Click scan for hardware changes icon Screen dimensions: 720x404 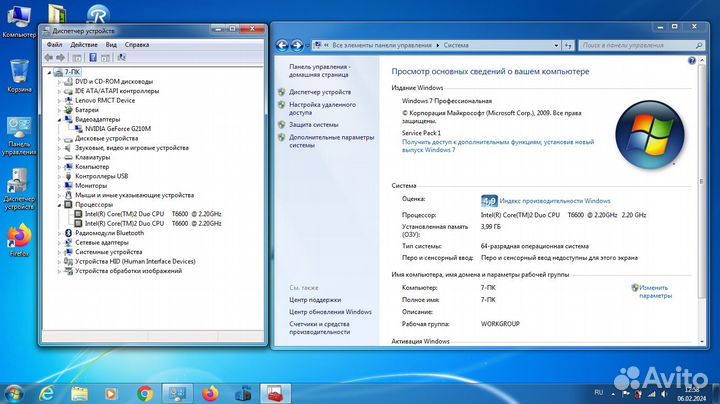[x=121, y=57]
